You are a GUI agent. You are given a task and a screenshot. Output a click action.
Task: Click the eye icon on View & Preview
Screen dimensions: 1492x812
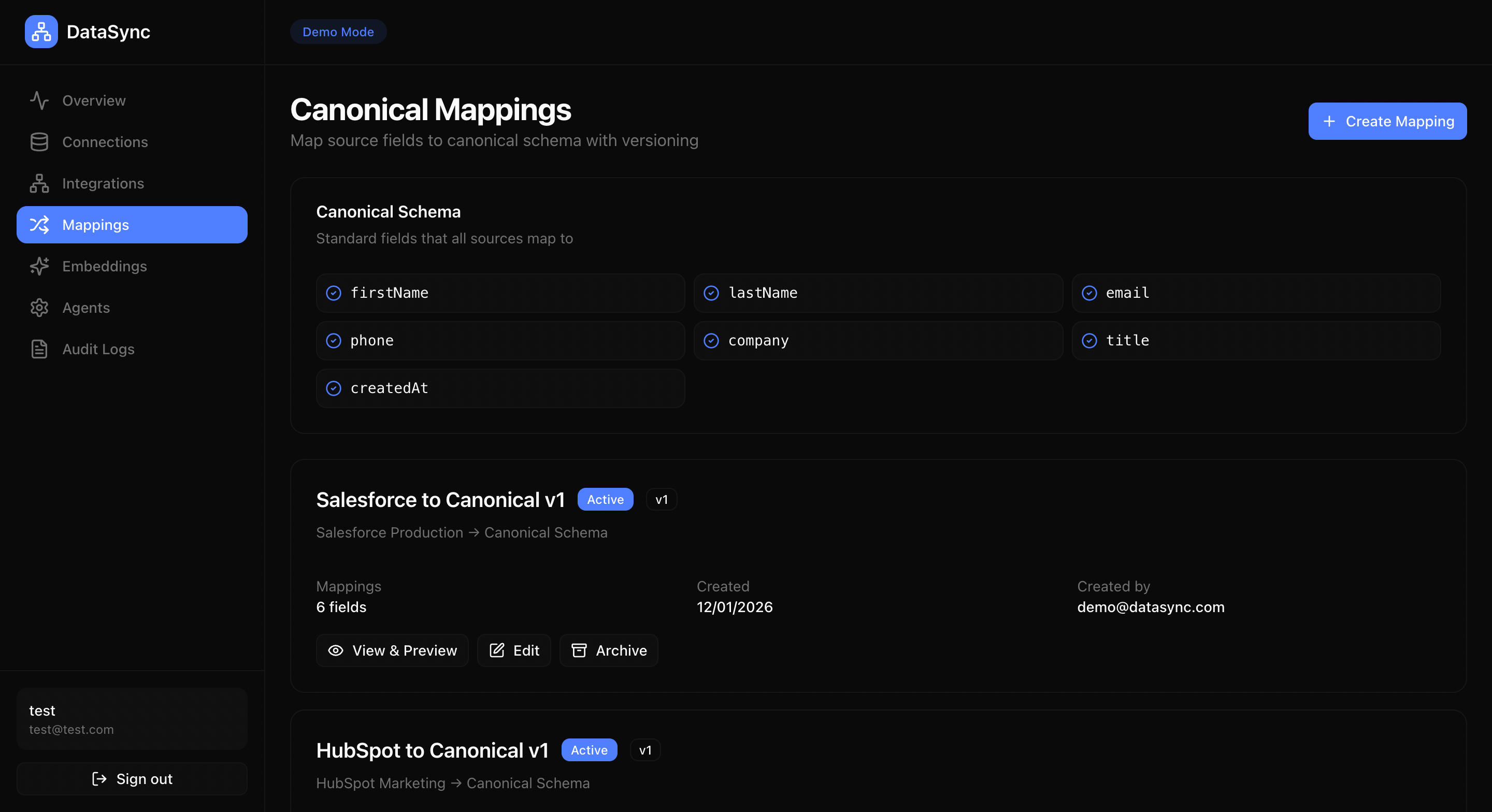[336, 650]
